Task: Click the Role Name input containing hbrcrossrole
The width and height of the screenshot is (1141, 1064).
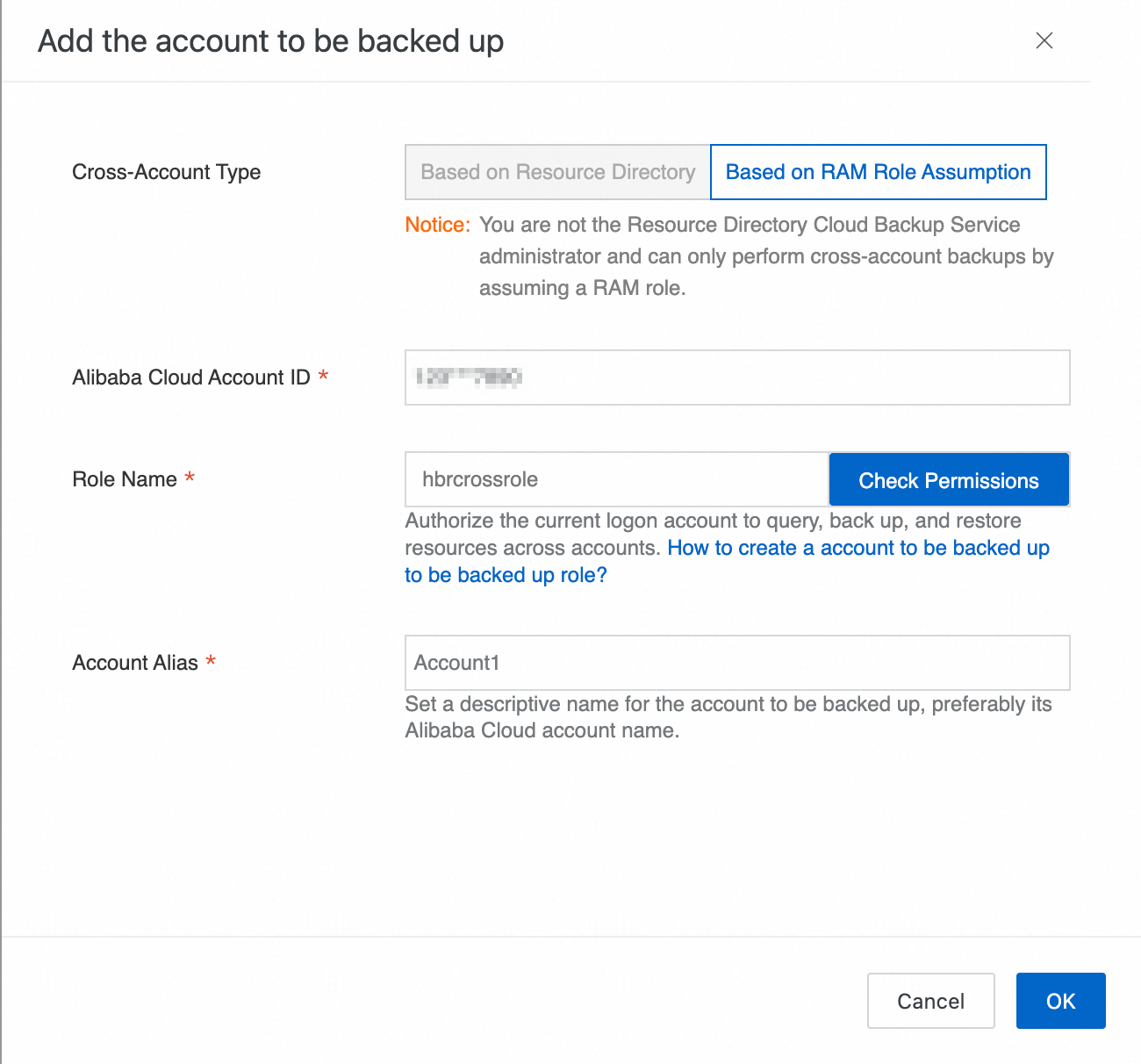Action: coord(616,479)
